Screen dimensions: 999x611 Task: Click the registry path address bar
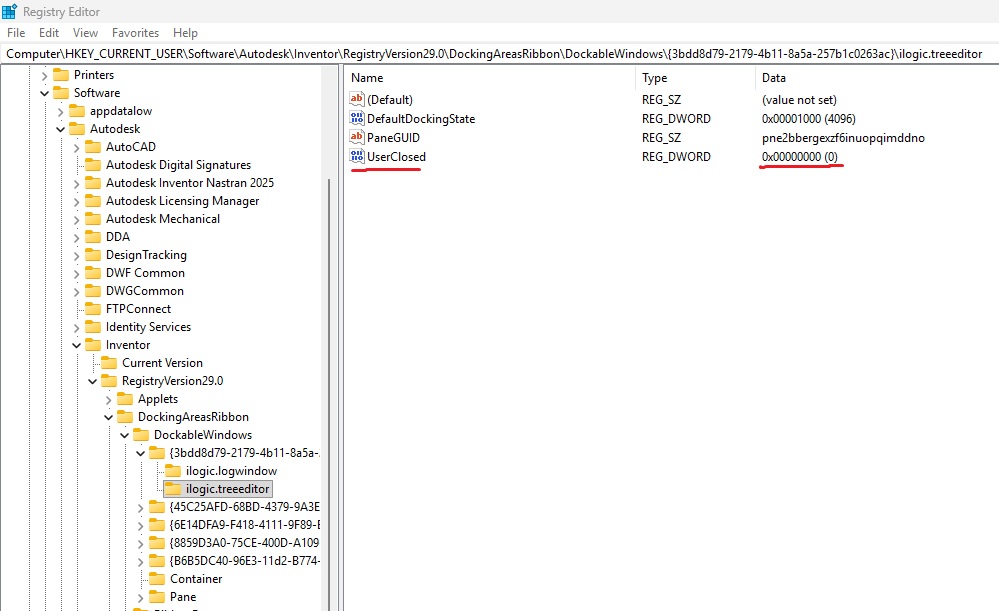pos(500,54)
